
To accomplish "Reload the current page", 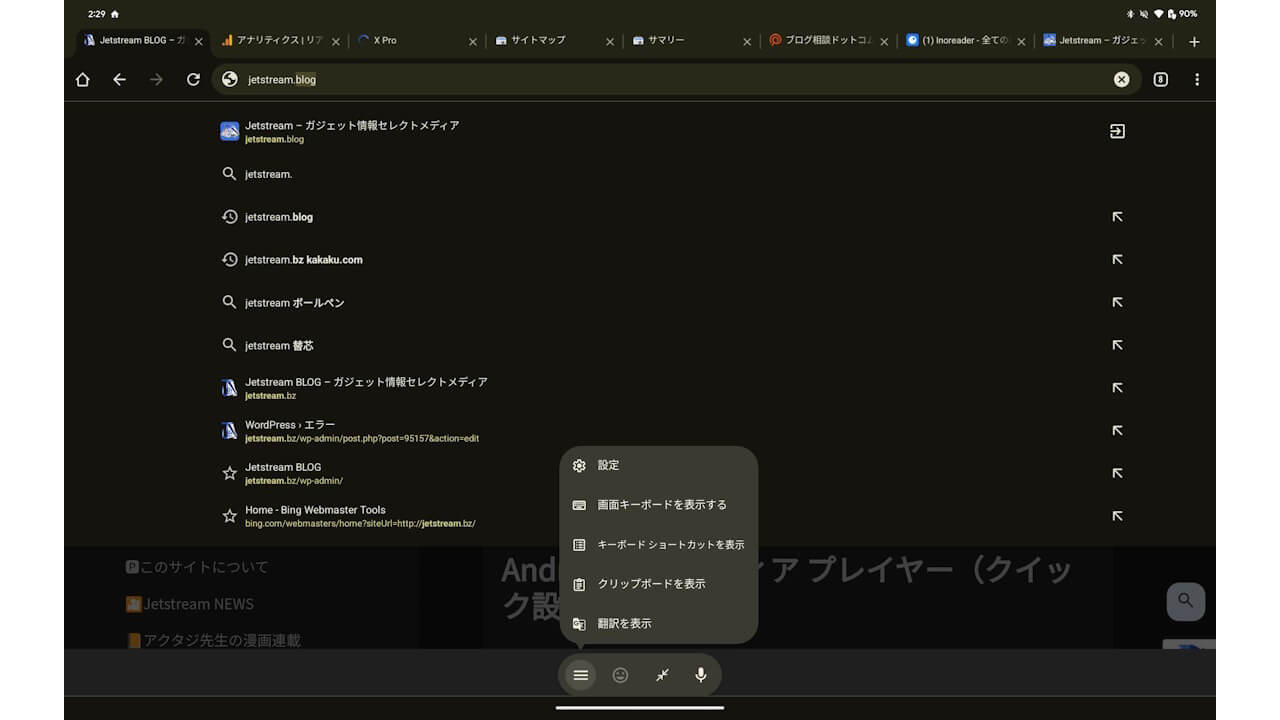I will [x=194, y=79].
